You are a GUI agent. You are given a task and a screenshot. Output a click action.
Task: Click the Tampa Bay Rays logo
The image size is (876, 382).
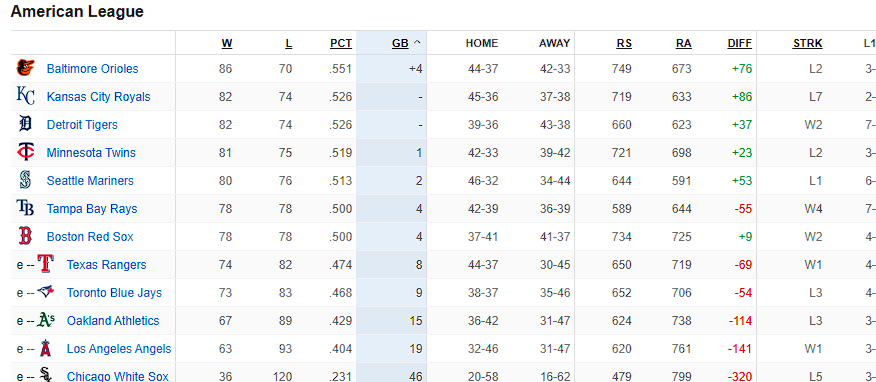(x=26, y=208)
